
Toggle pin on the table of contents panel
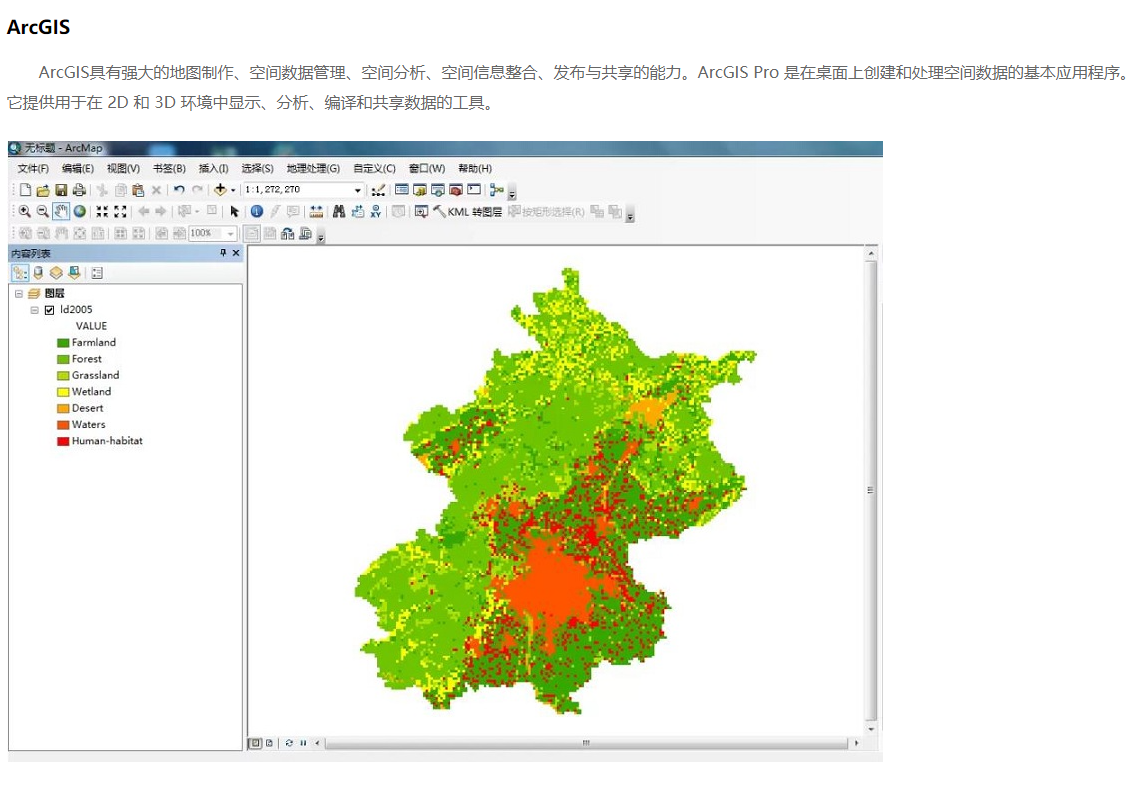[223, 254]
